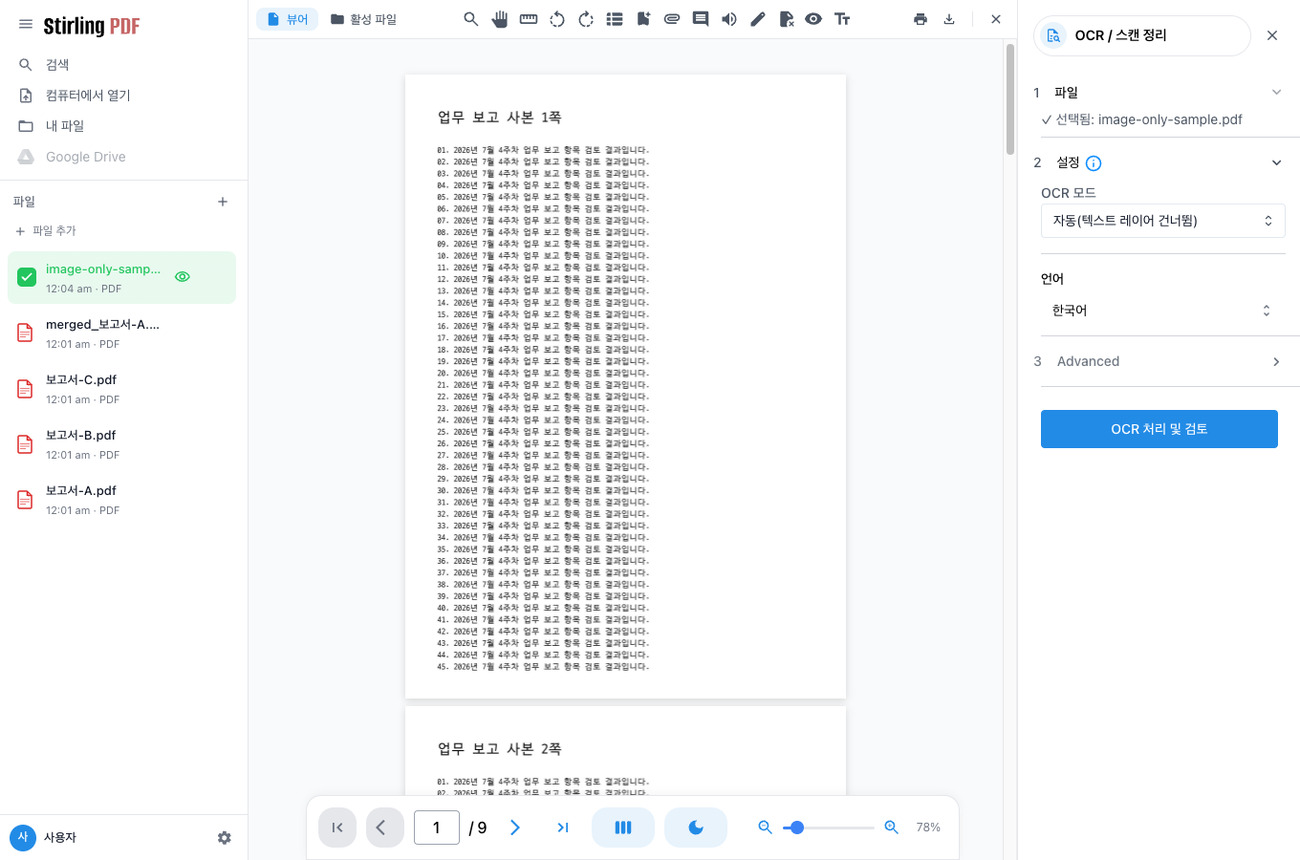1300x860 pixels.
Task: Click the OCR 처리 및 검토 button
Action: pos(1159,429)
